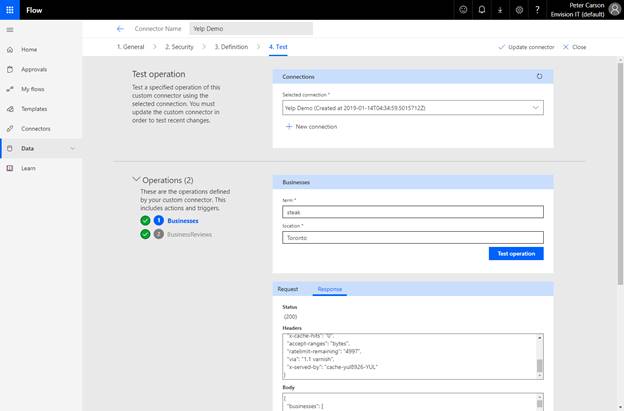Click the feedback smiley icon
This screenshot has height=411, width=624.
coord(463,10)
